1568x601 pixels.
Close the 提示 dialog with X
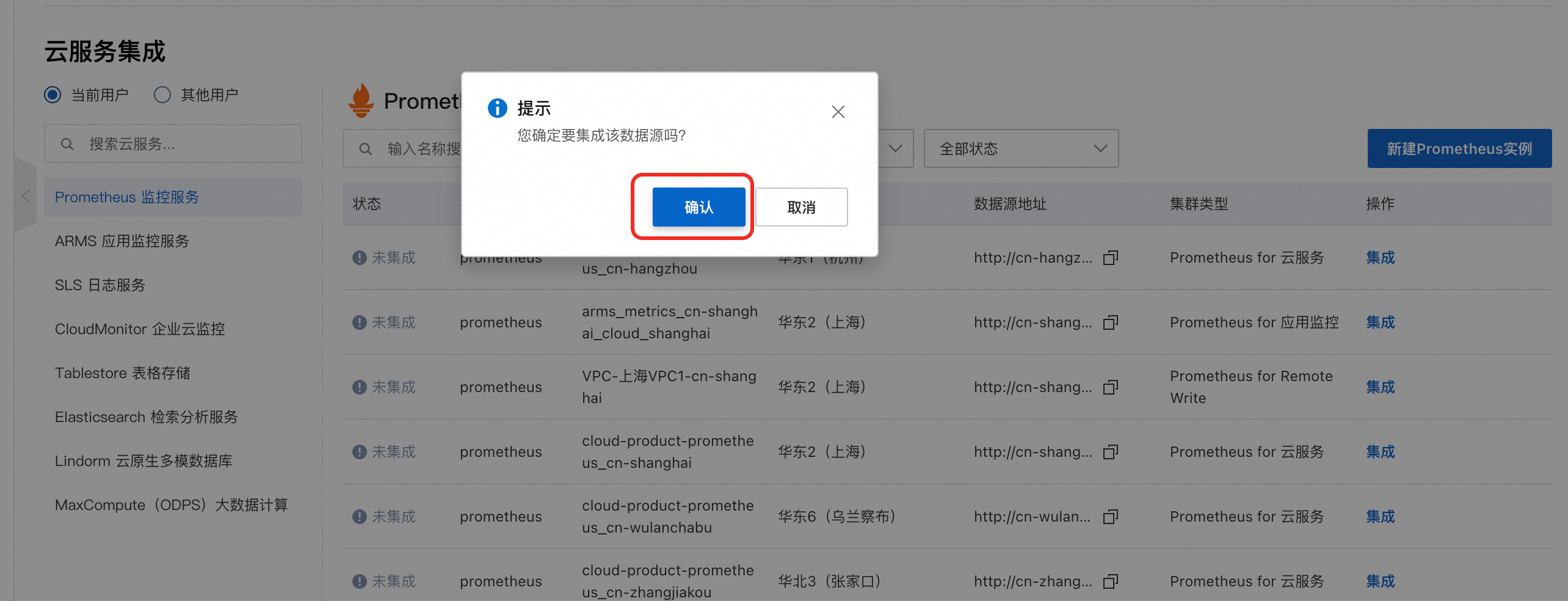point(838,112)
